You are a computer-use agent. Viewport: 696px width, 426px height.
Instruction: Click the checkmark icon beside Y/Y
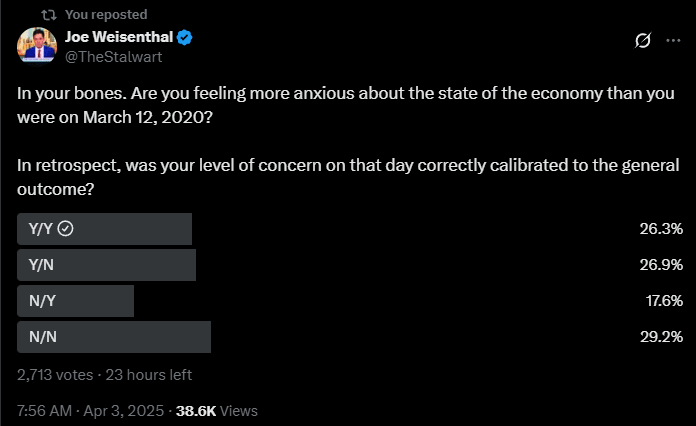pyautogui.click(x=65, y=229)
